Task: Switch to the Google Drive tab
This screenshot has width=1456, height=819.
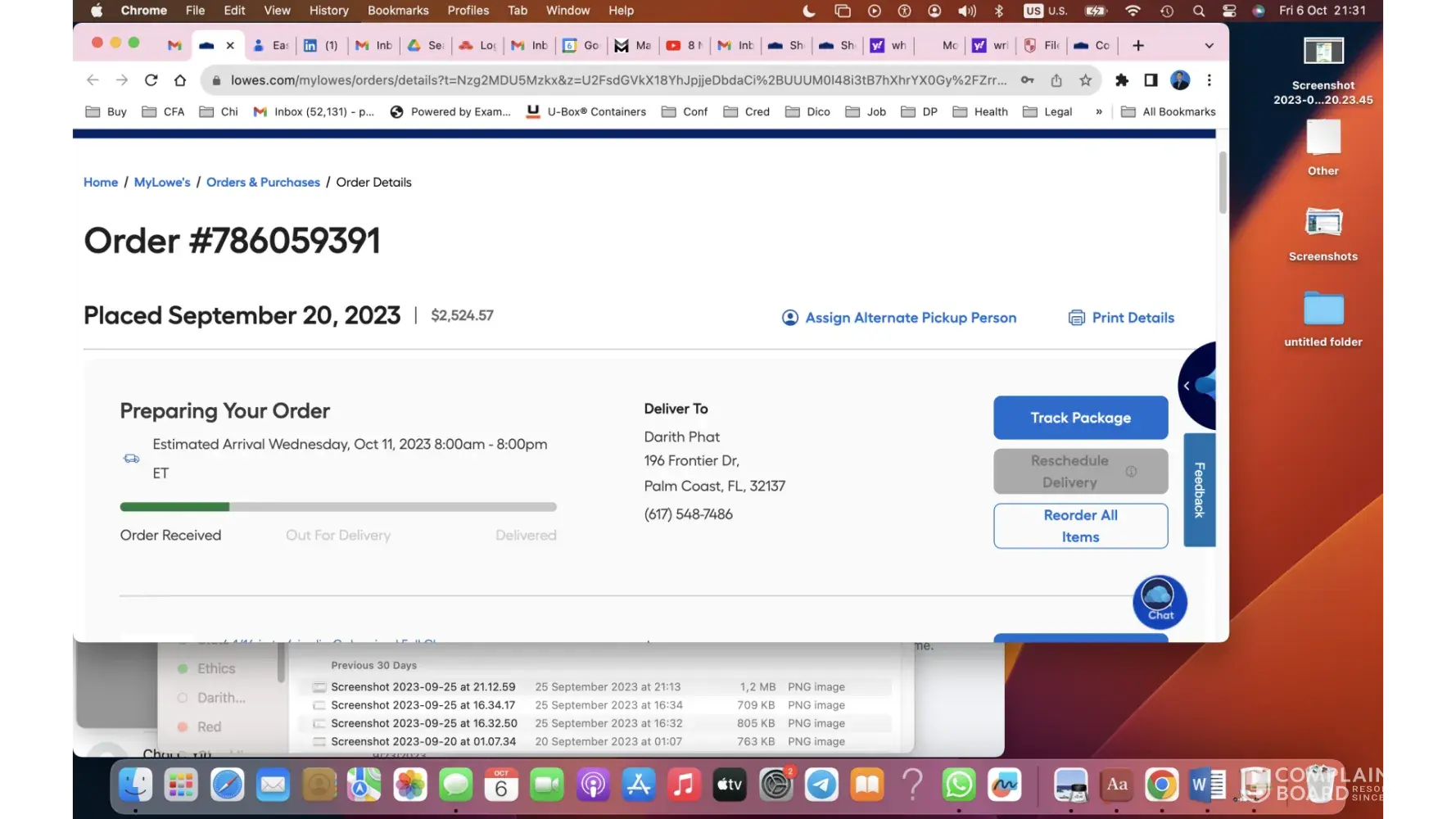Action: pyautogui.click(x=425, y=46)
